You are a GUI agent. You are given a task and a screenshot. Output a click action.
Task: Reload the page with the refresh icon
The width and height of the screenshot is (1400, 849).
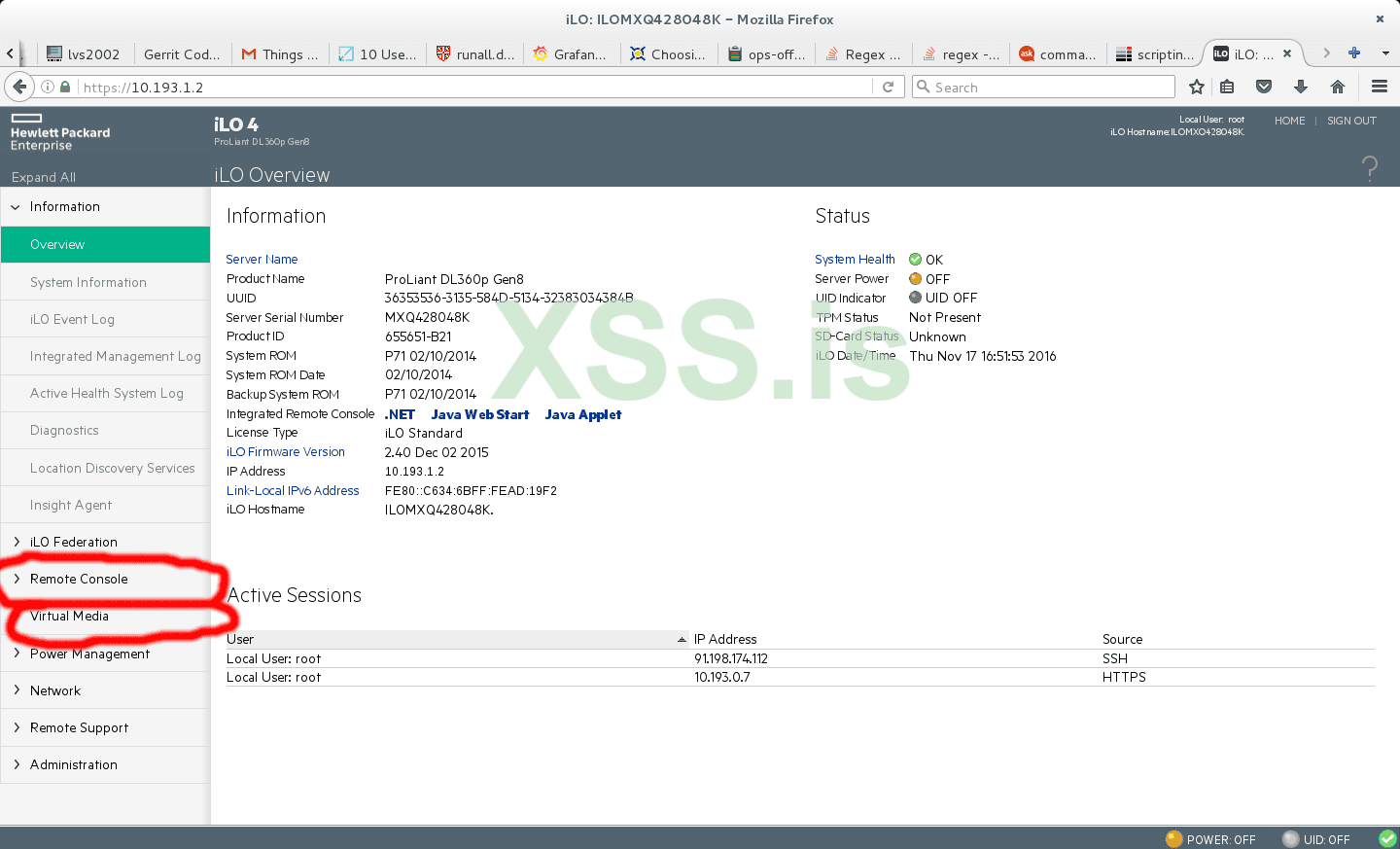[x=888, y=87]
